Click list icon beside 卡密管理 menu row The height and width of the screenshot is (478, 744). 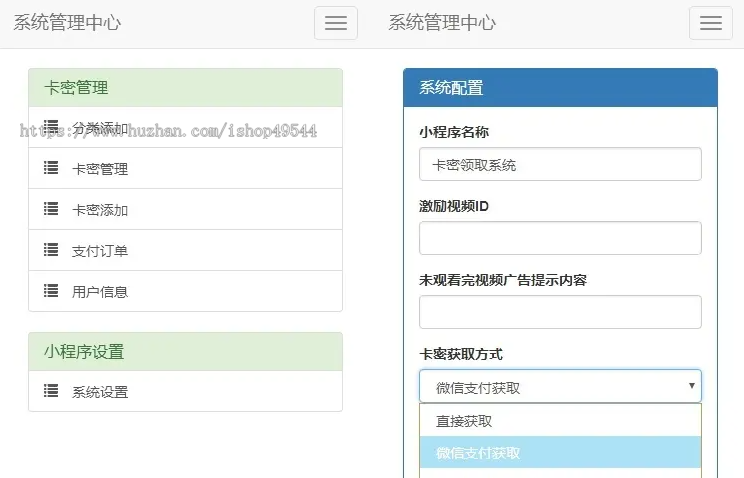point(51,168)
